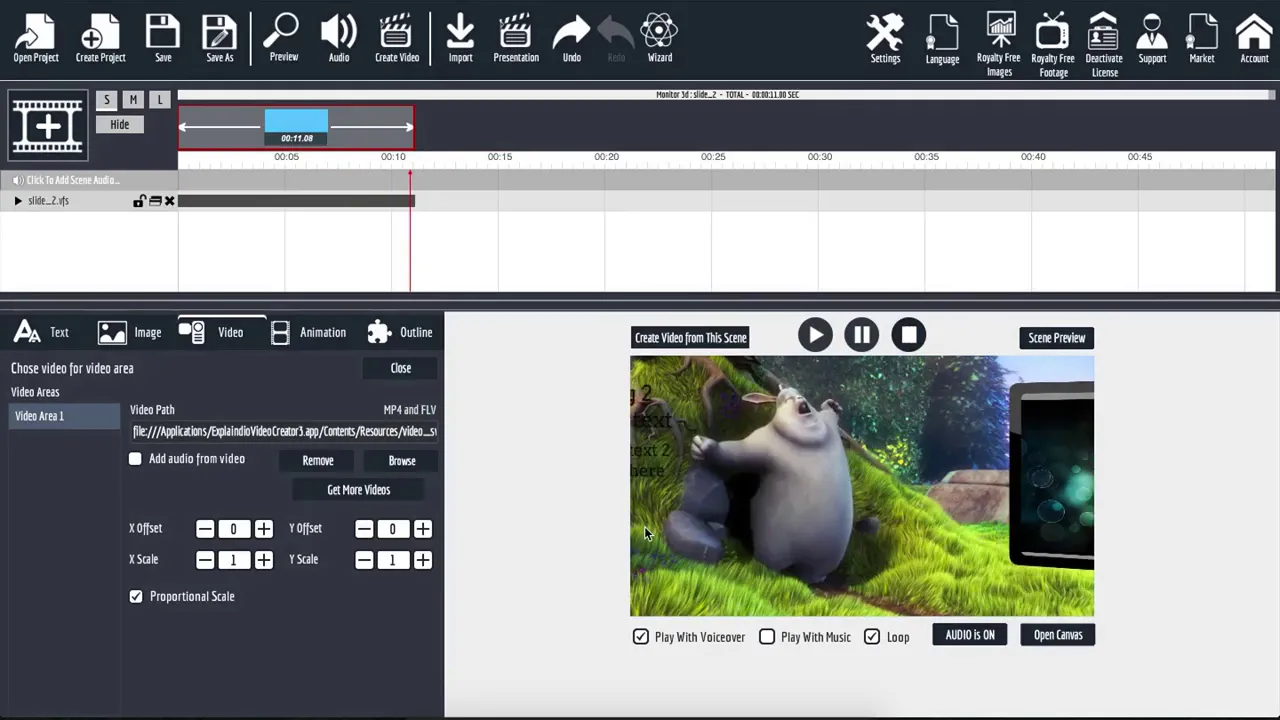
Task: Open the Language options
Action: 942,39
